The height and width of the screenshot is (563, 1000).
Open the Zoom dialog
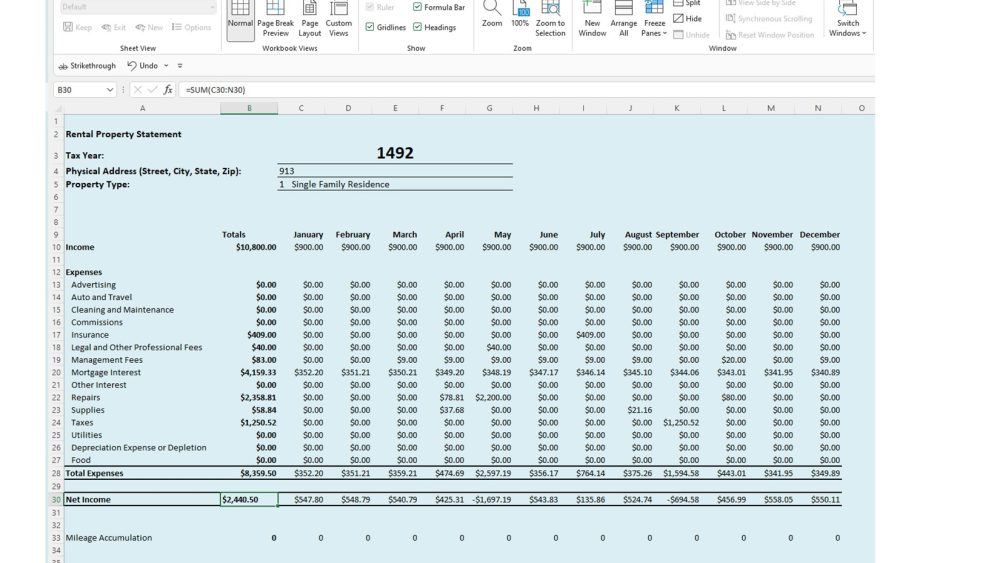(492, 15)
